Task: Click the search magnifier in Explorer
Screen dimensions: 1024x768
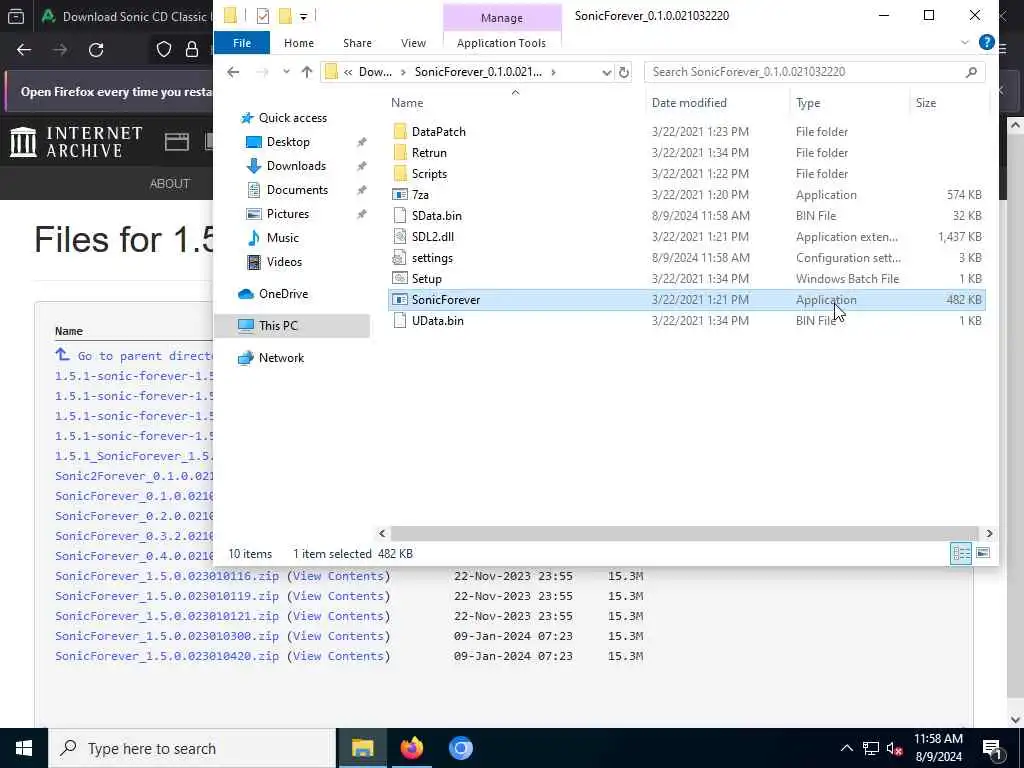Action: coord(971,72)
